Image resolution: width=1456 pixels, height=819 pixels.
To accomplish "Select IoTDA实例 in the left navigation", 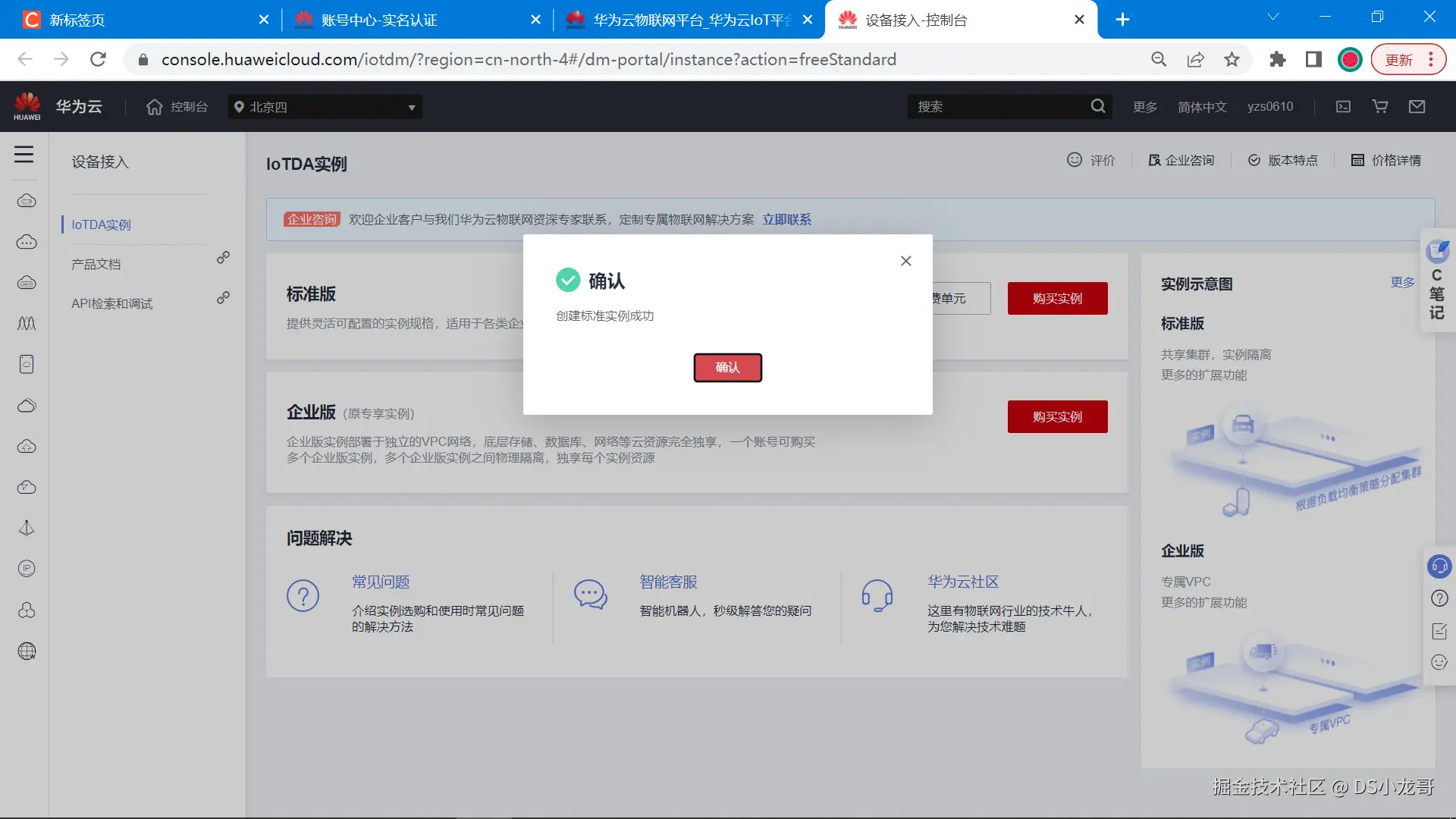I will click(x=102, y=224).
